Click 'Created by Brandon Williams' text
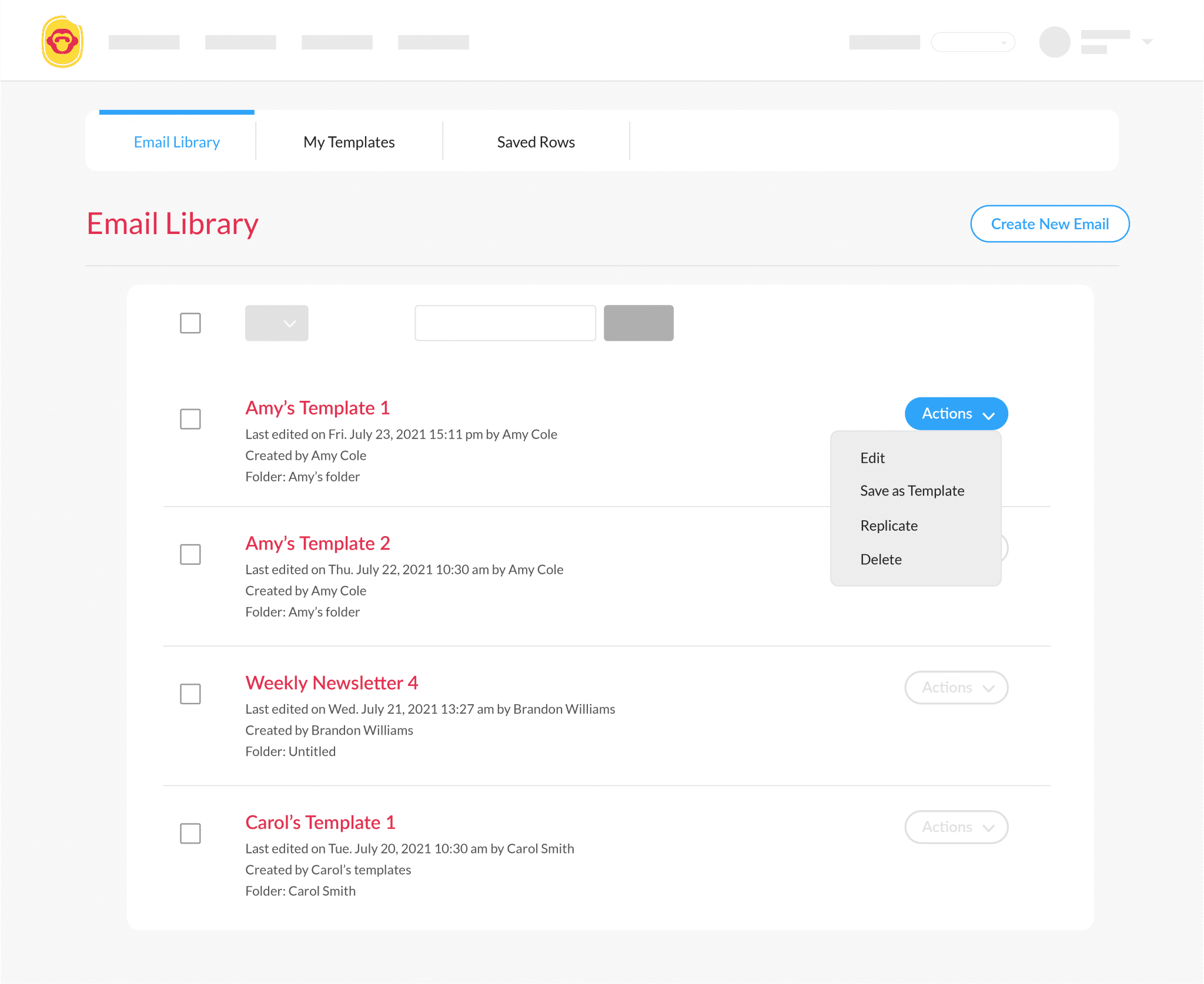1204x984 pixels. point(329,730)
